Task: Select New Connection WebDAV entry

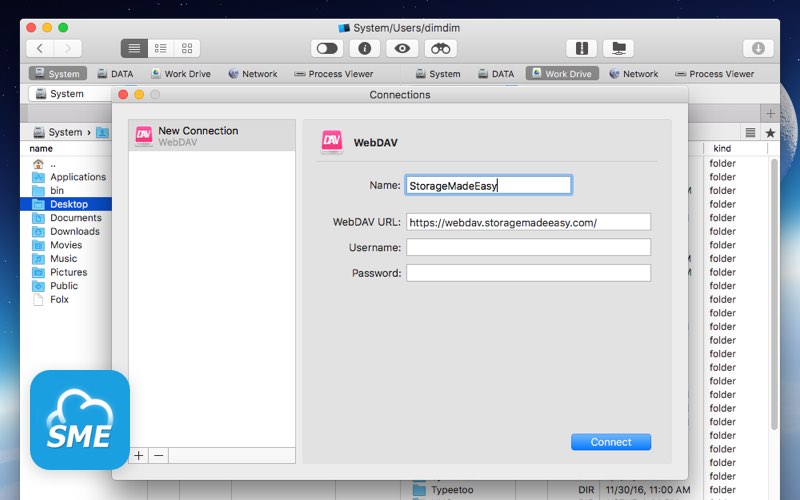Action: (x=212, y=136)
